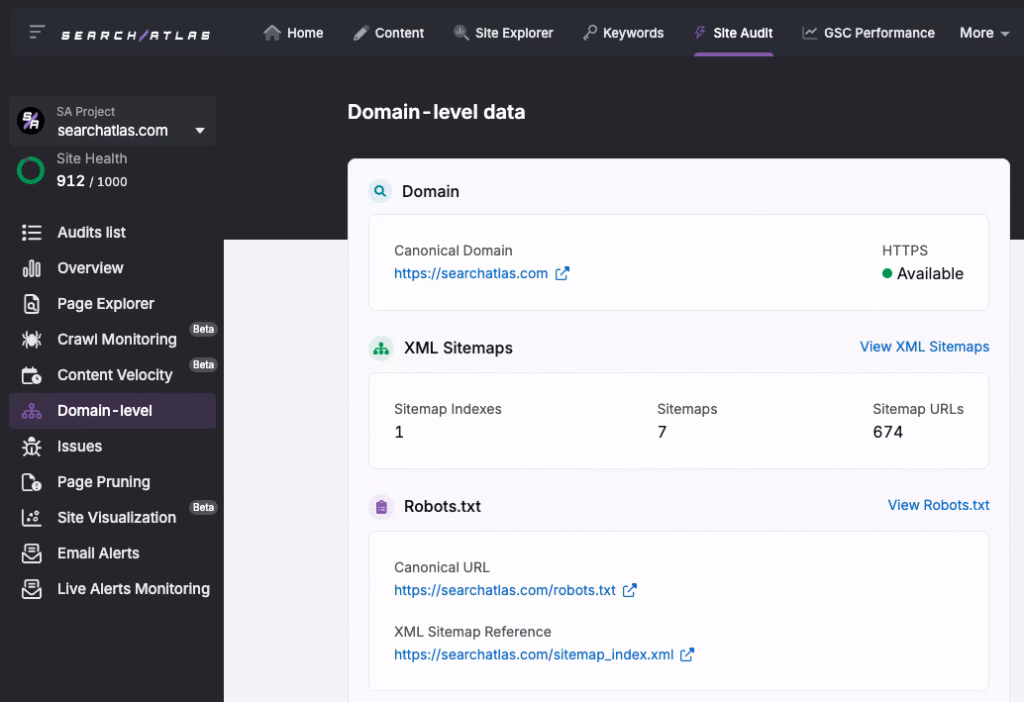The image size is (1024, 702).
Task: Click the Site Health score ring
Action: point(30,171)
